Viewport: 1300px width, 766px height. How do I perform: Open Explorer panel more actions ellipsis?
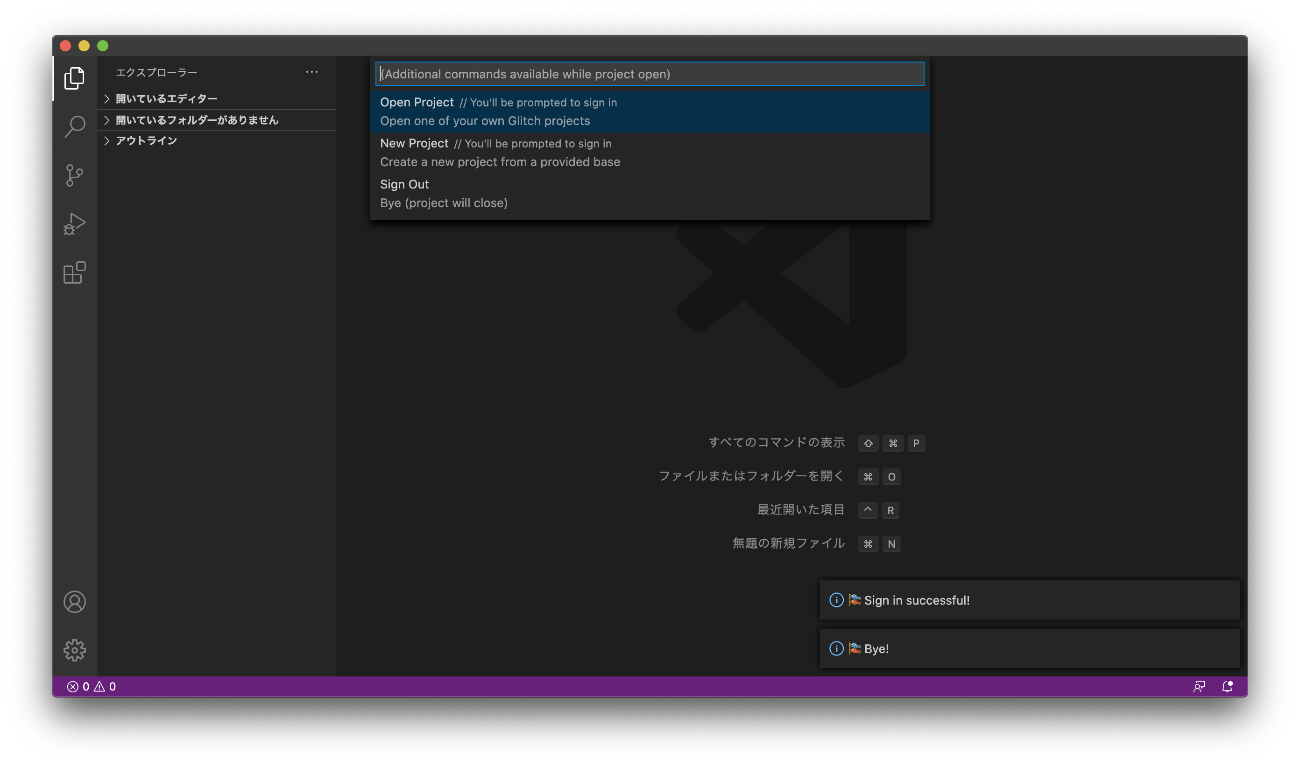click(x=312, y=72)
